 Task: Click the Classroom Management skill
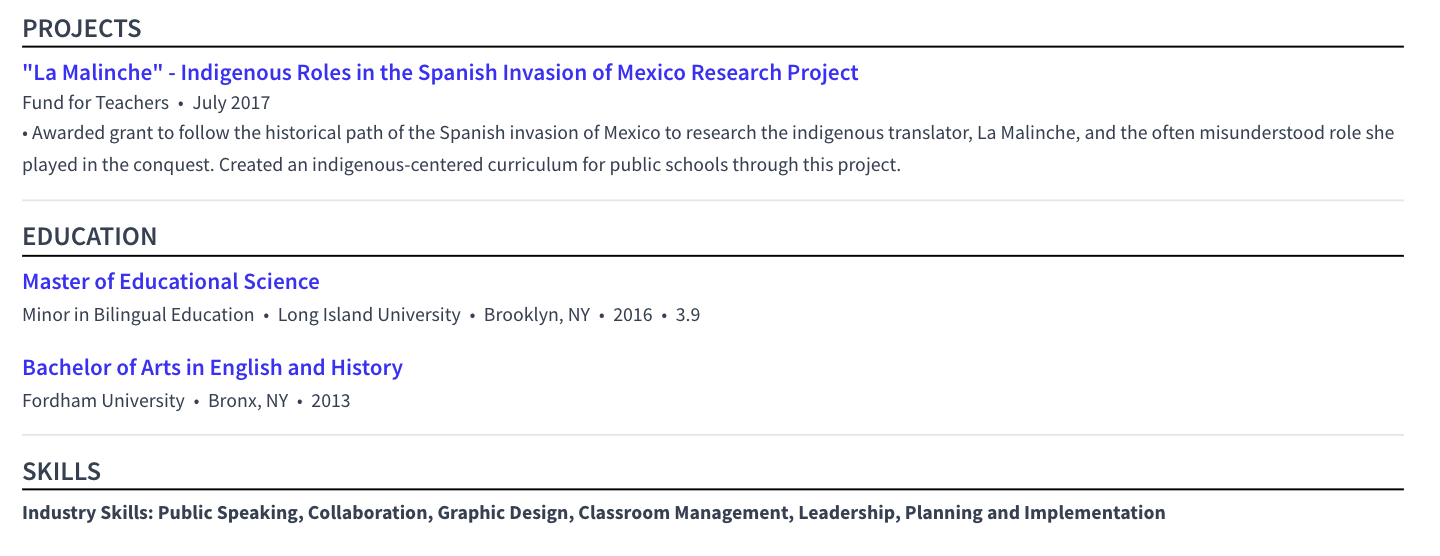point(685,513)
